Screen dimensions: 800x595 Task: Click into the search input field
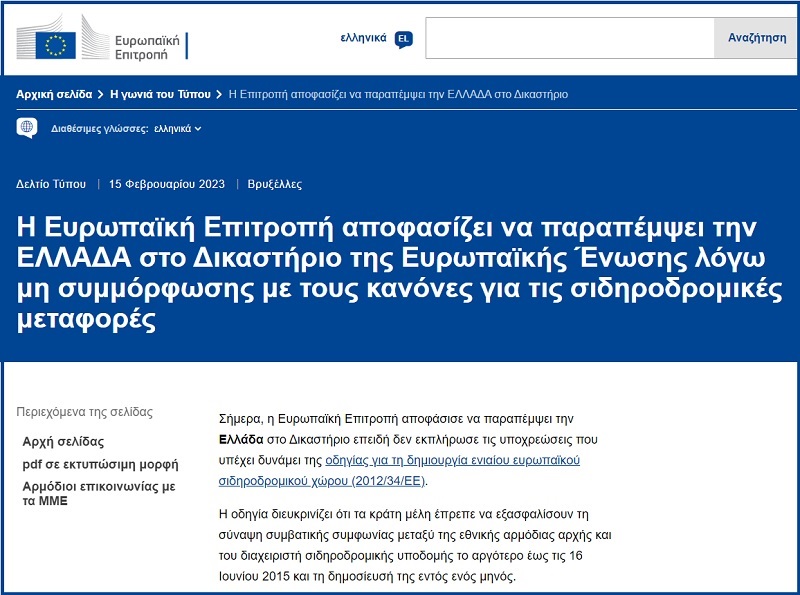click(570, 38)
